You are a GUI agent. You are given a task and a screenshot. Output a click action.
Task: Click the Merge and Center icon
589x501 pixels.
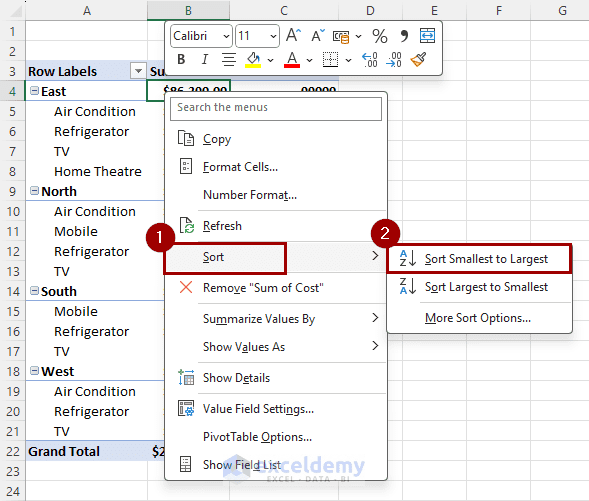[x=427, y=36]
